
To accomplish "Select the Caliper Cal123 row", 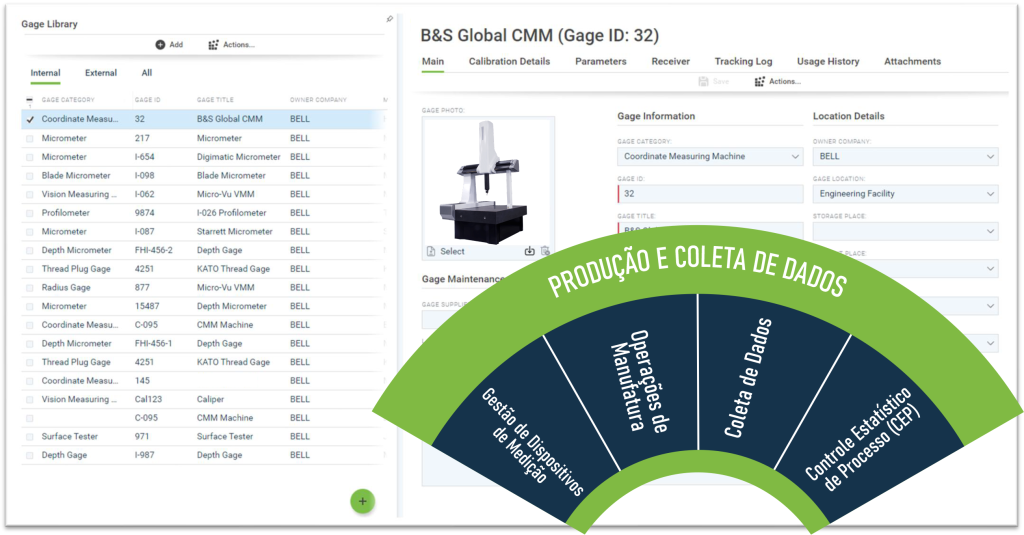I will (201, 399).
